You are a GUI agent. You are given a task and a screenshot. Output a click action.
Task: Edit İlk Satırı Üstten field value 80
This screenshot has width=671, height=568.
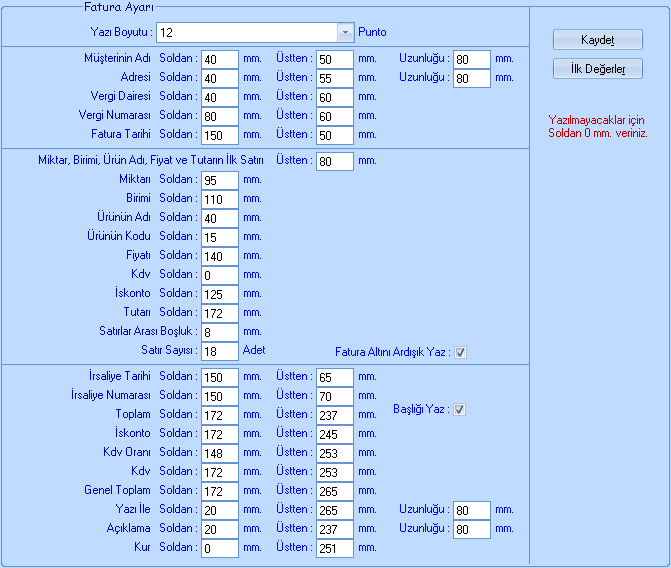pos(335,161)
